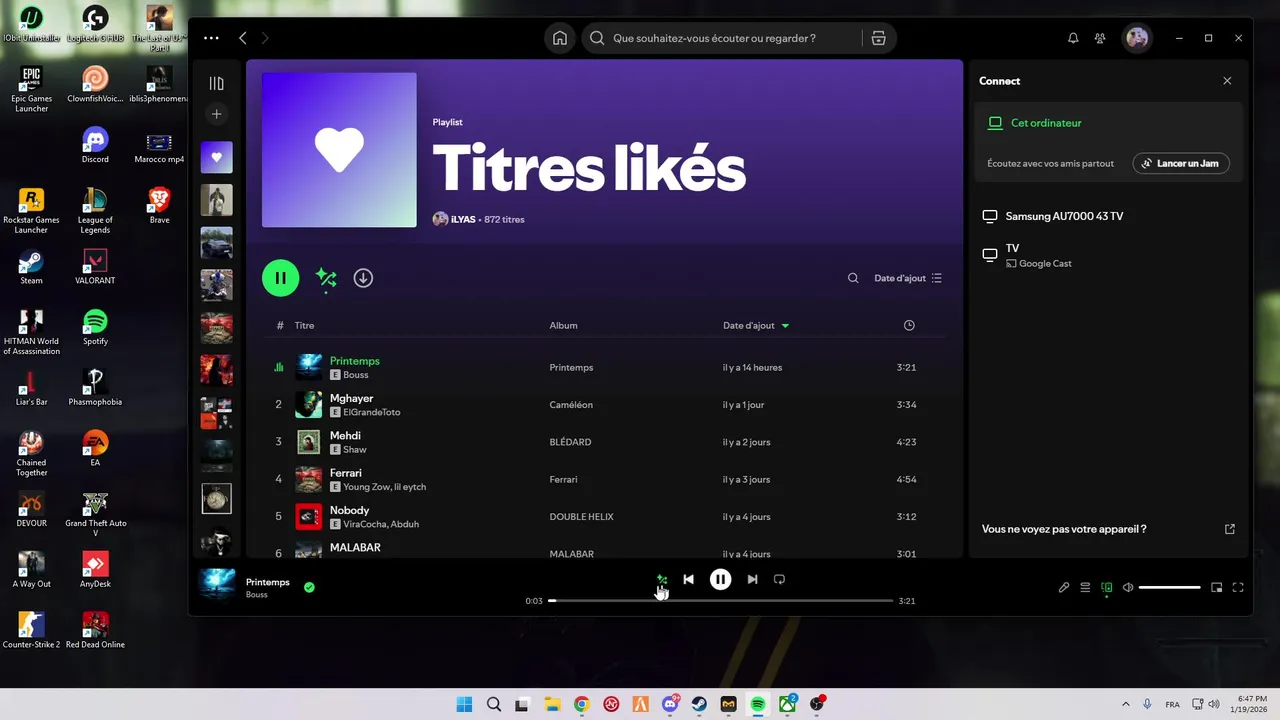The height and width of the screenshot is (720, 1280).
Task: Toggle playlist smart shuffle next to the pause button
Action: click(326, 278)
